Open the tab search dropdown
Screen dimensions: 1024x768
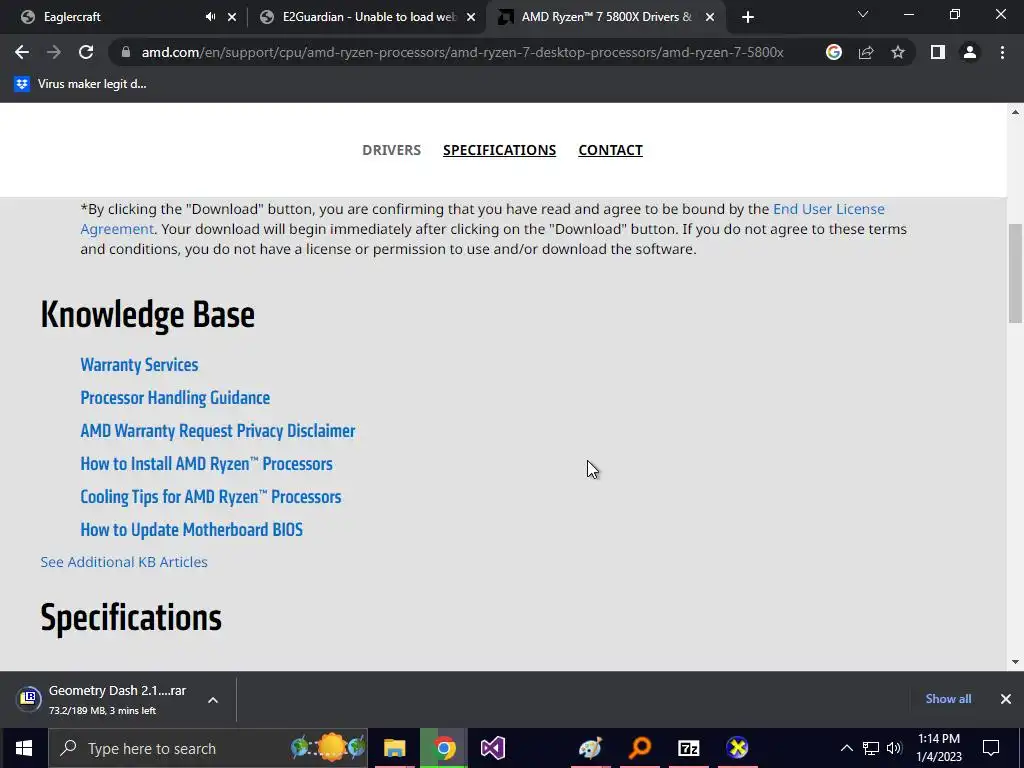pos(863,14)
